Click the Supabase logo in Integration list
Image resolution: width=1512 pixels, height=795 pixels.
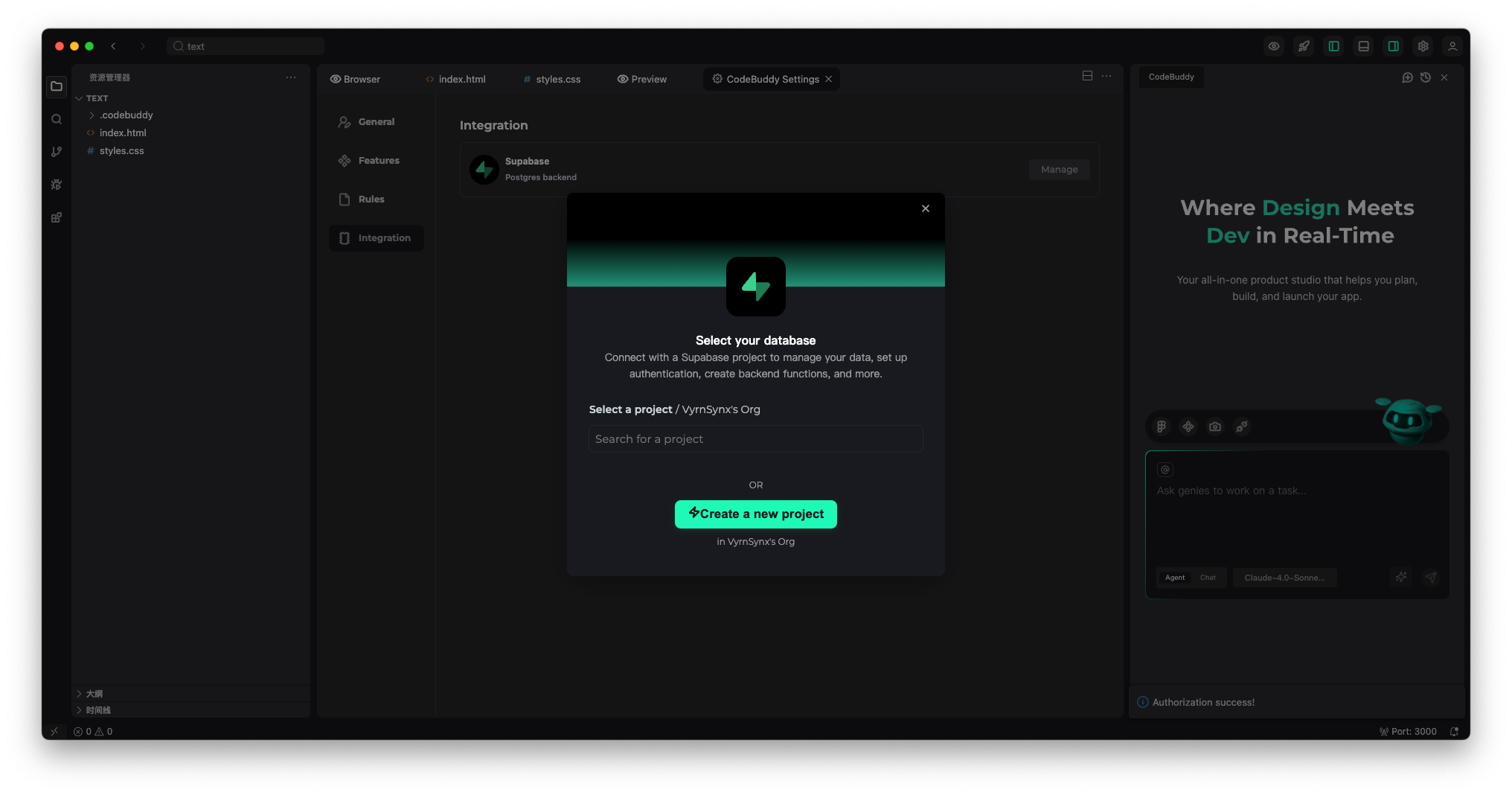click(x=484, y=170)
